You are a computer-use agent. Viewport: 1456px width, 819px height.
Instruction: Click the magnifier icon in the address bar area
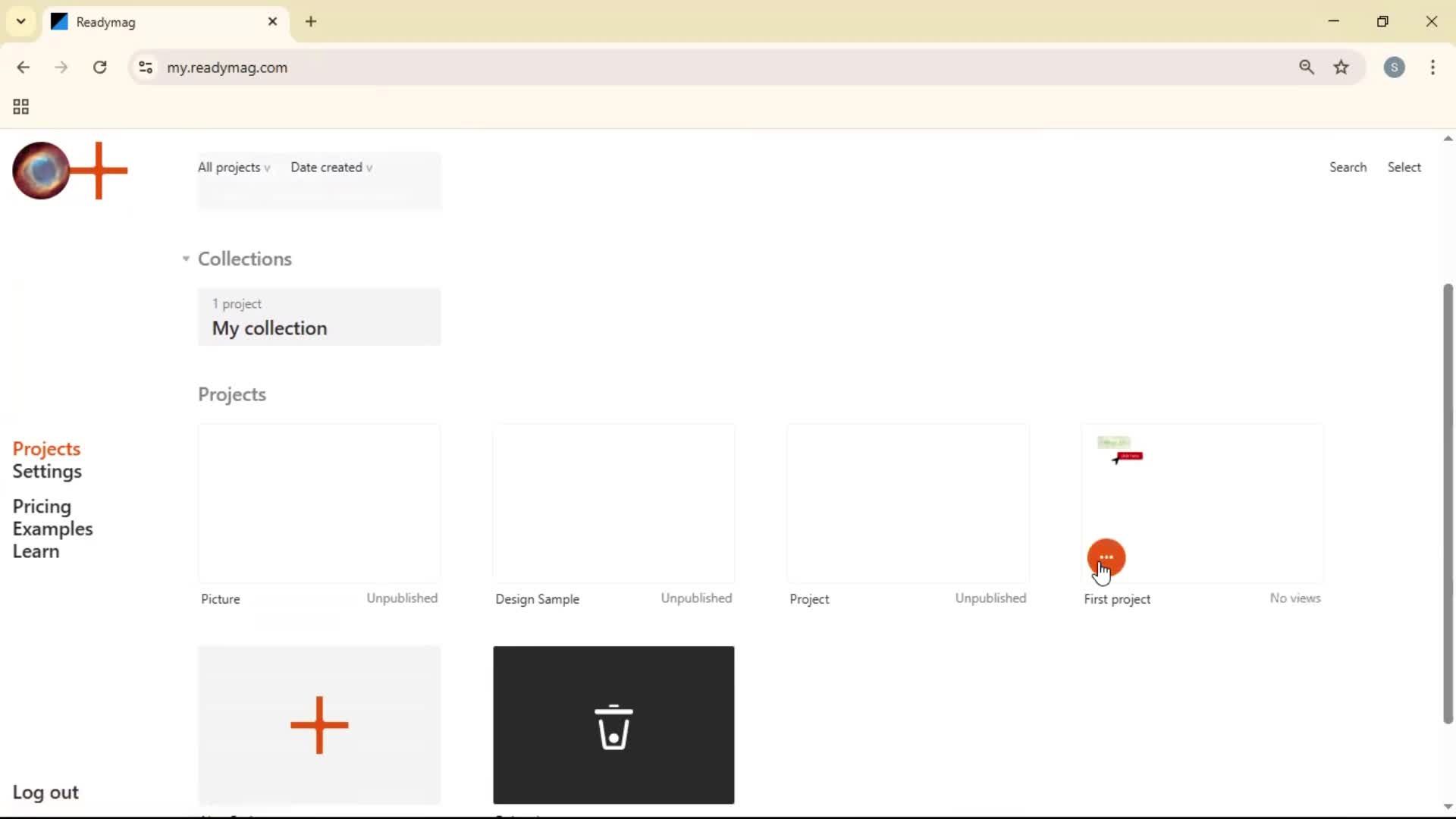click(1307, 67)
